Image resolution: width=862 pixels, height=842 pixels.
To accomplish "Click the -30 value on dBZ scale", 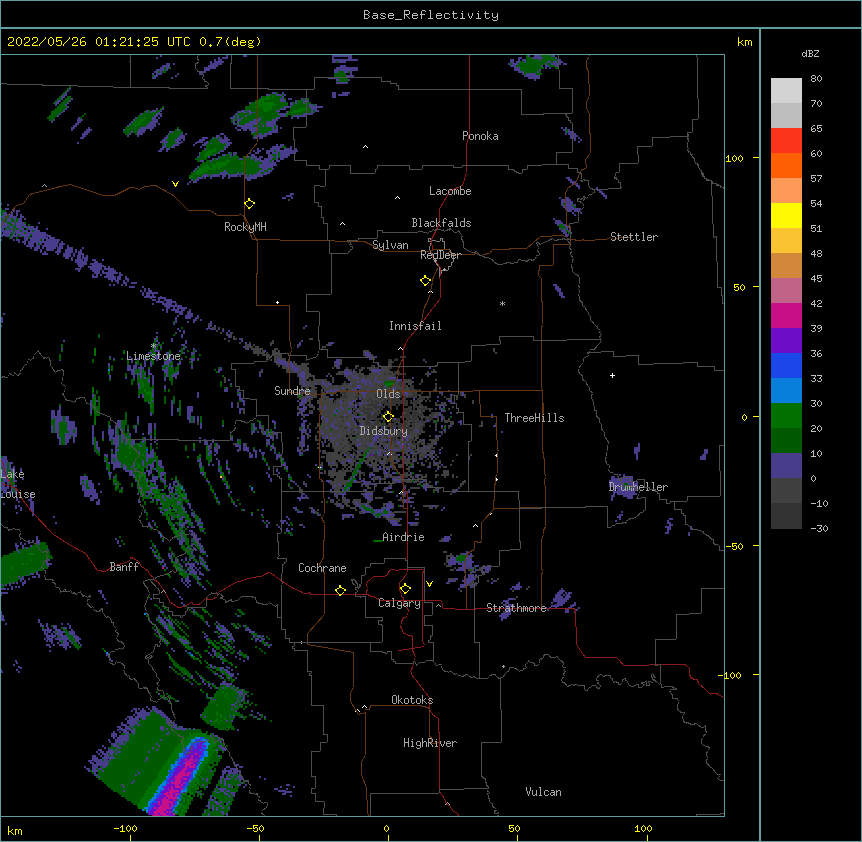I will pyautogui.click(x=819, y=528).
